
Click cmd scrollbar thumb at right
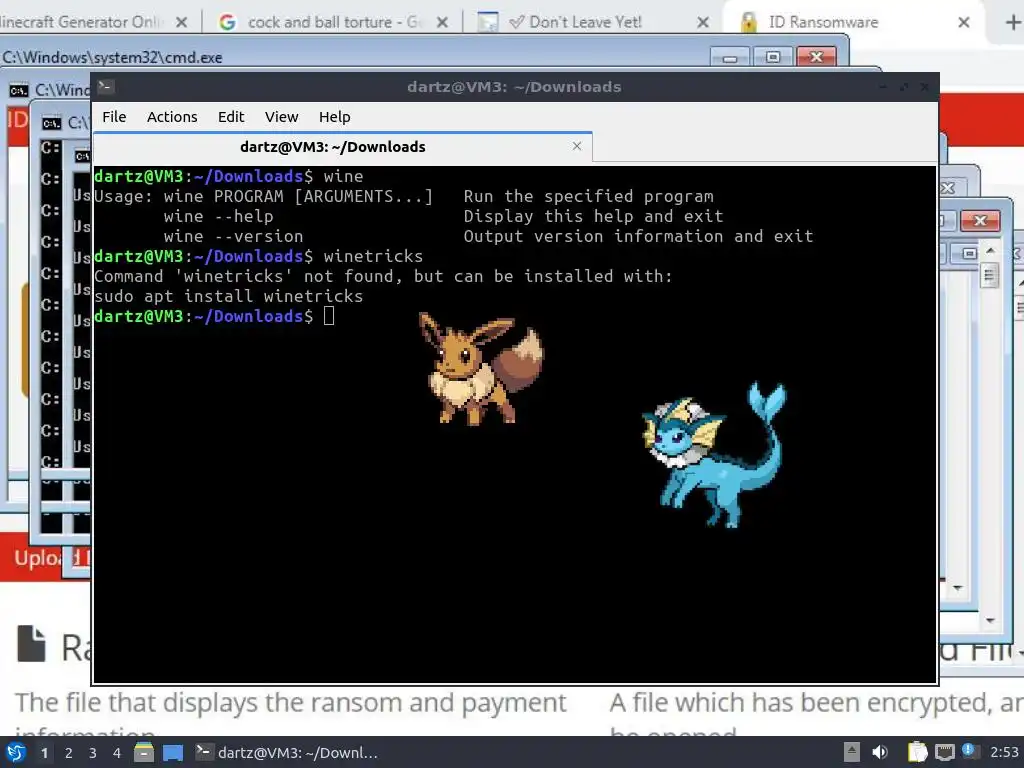[990, 275]
